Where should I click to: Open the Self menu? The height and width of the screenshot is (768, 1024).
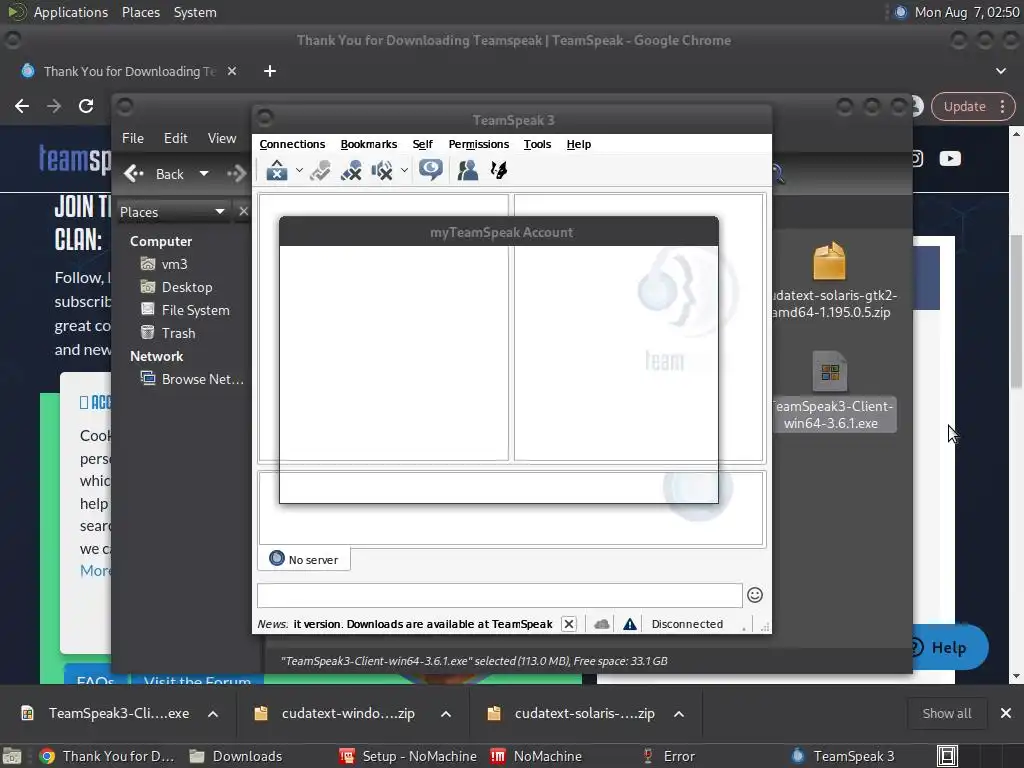coord(423,144)
